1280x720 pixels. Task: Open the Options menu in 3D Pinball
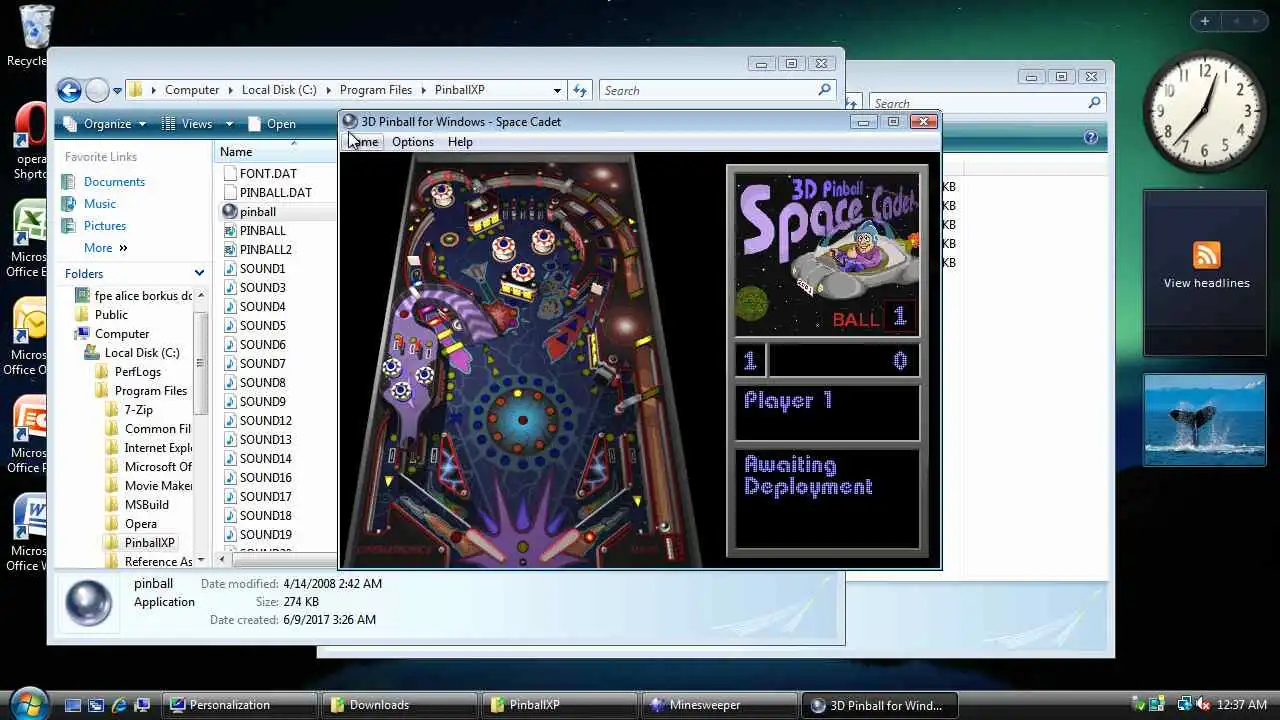413,142
